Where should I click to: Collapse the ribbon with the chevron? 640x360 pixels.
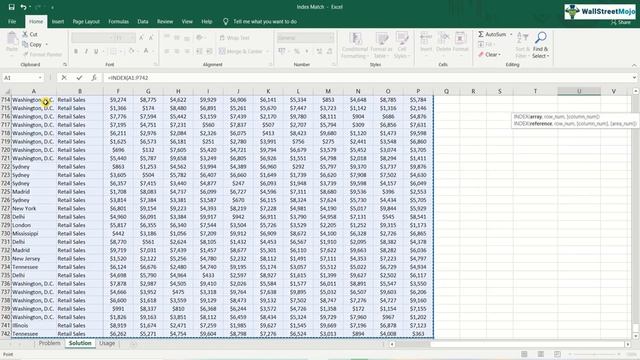pyautogui.click(x=634, y=65)
